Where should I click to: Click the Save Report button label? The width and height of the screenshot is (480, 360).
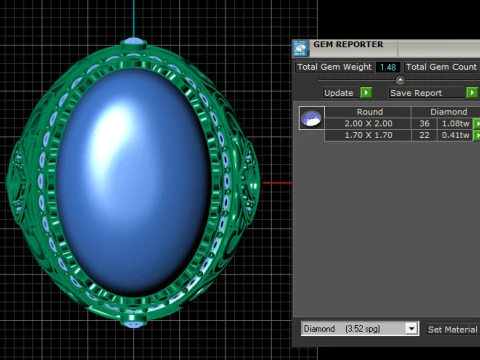coord(416,93)
